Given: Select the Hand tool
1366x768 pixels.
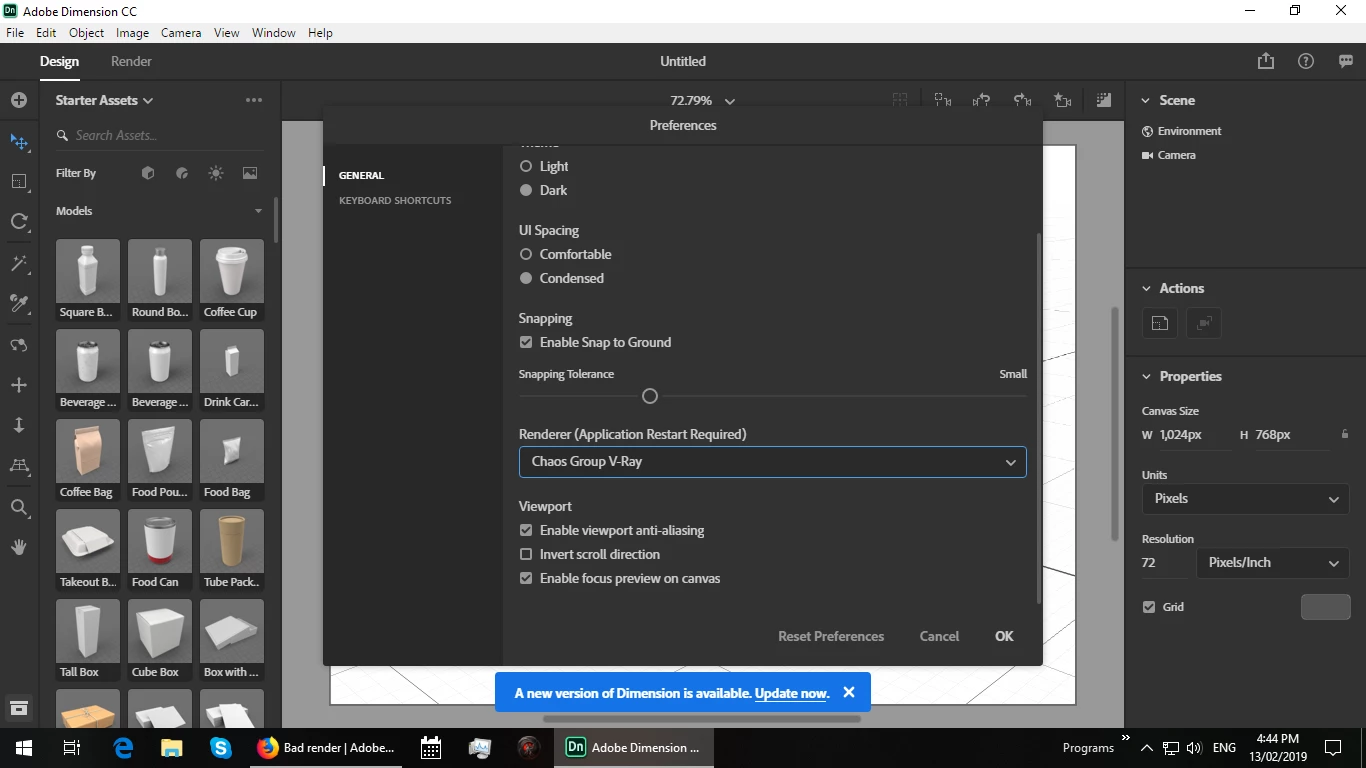Looking at the screenshot, I should tap(18, 547).
